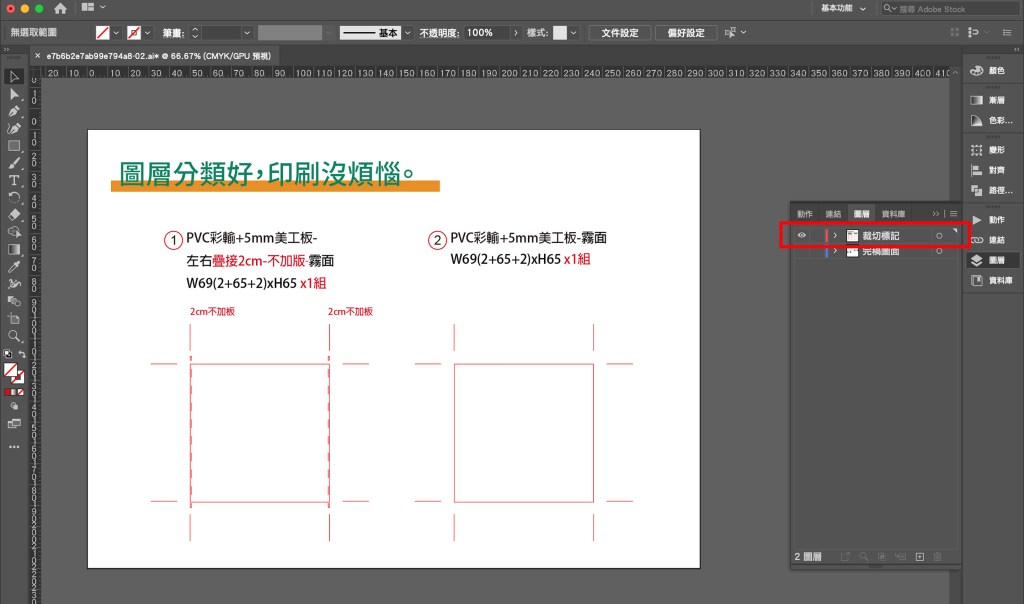Switch to the 動作 panel tab
Image resolution: width=1024 pixels, height=604 pixels.
click(805, 214)
